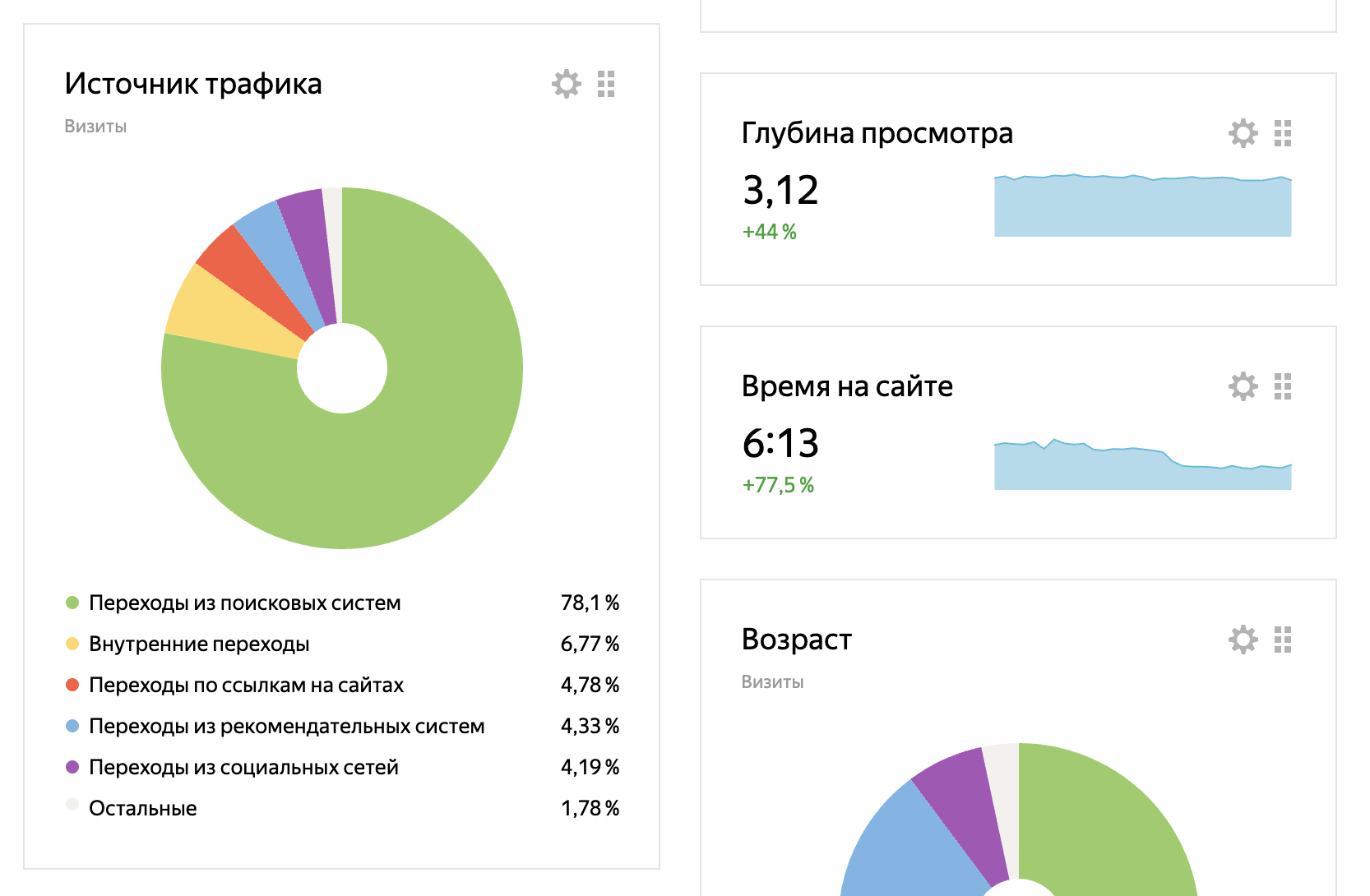Click yellow legend dot for Внутренние переходы

pos(72,644)
